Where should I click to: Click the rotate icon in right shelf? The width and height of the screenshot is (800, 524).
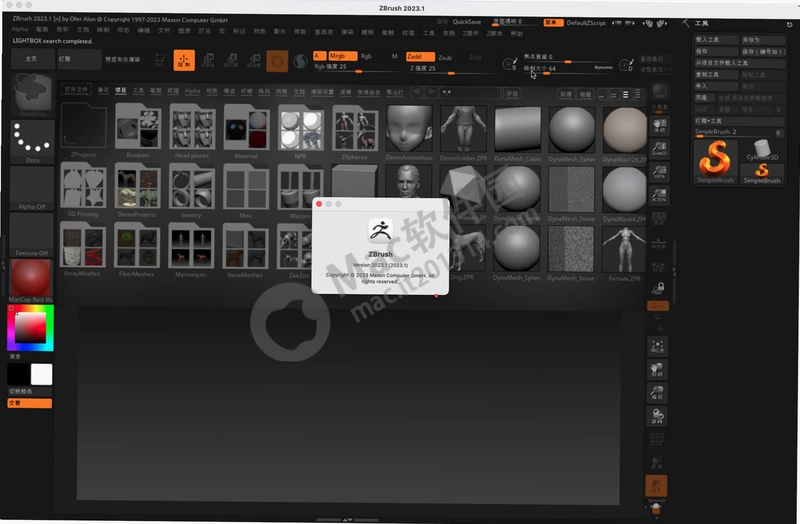point(657,416)
